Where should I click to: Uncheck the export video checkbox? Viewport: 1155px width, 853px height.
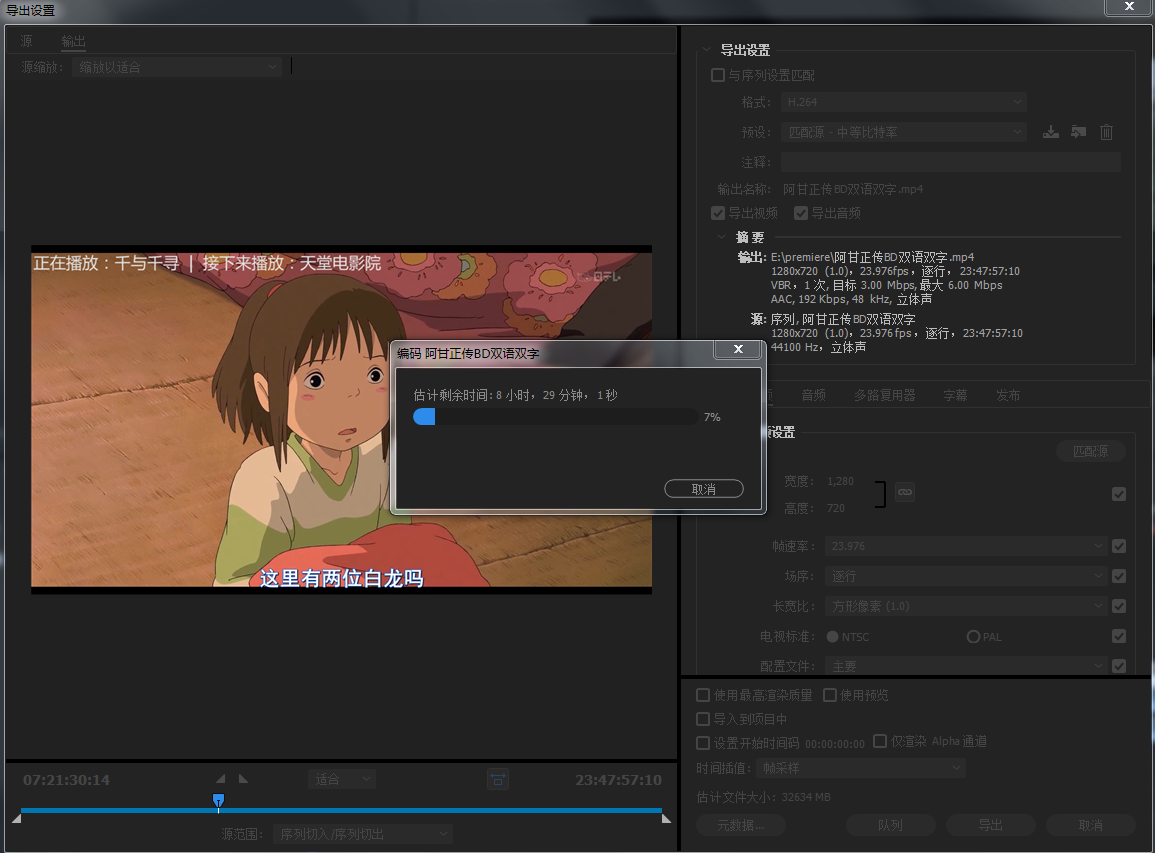(717, 213)
